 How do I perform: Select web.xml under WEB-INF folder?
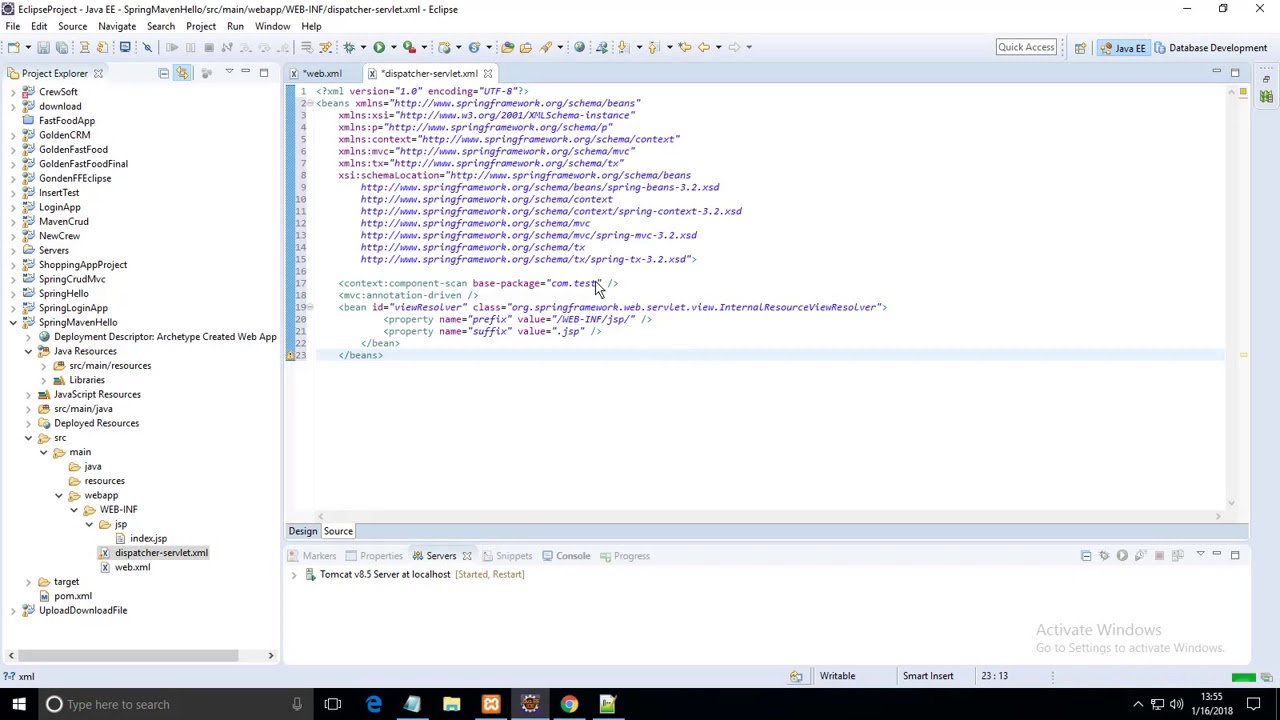pyautogui.click(x=132, y=567)
